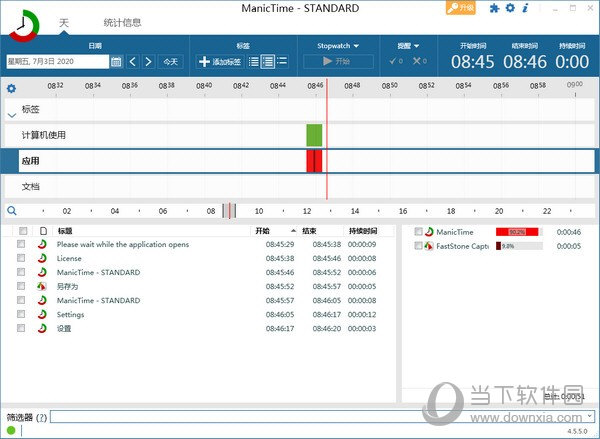Select third list view mode icon
Image resolution: width=600 pixels, height=439 pixels.
282,61
